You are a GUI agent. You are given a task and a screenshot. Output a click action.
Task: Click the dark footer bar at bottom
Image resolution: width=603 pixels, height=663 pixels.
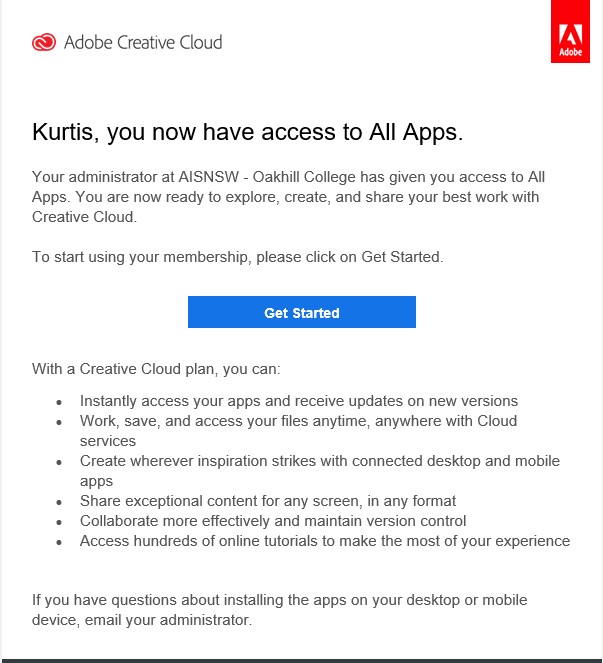tap(302, 660)
